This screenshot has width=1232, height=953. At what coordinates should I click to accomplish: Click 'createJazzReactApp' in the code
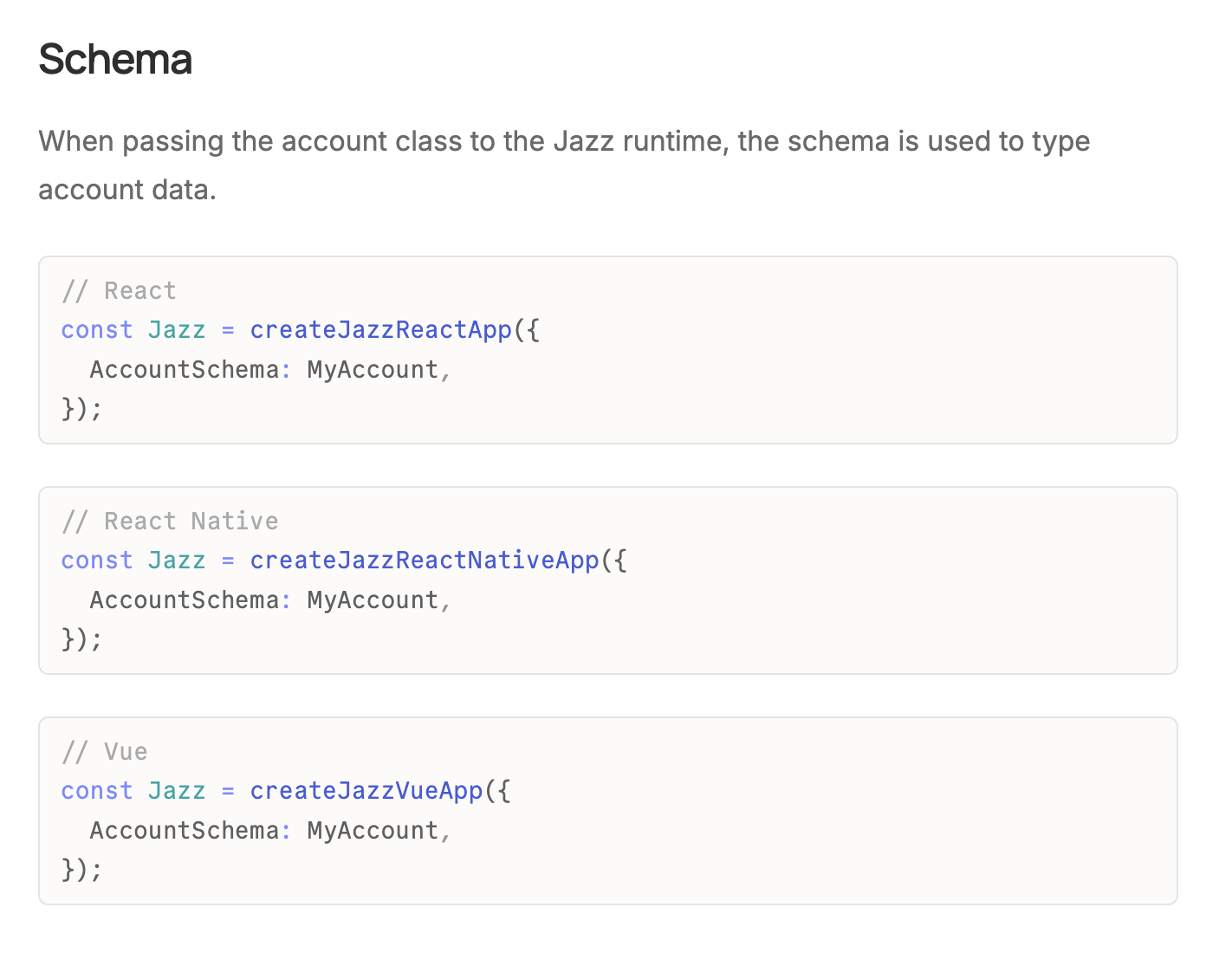381,330
